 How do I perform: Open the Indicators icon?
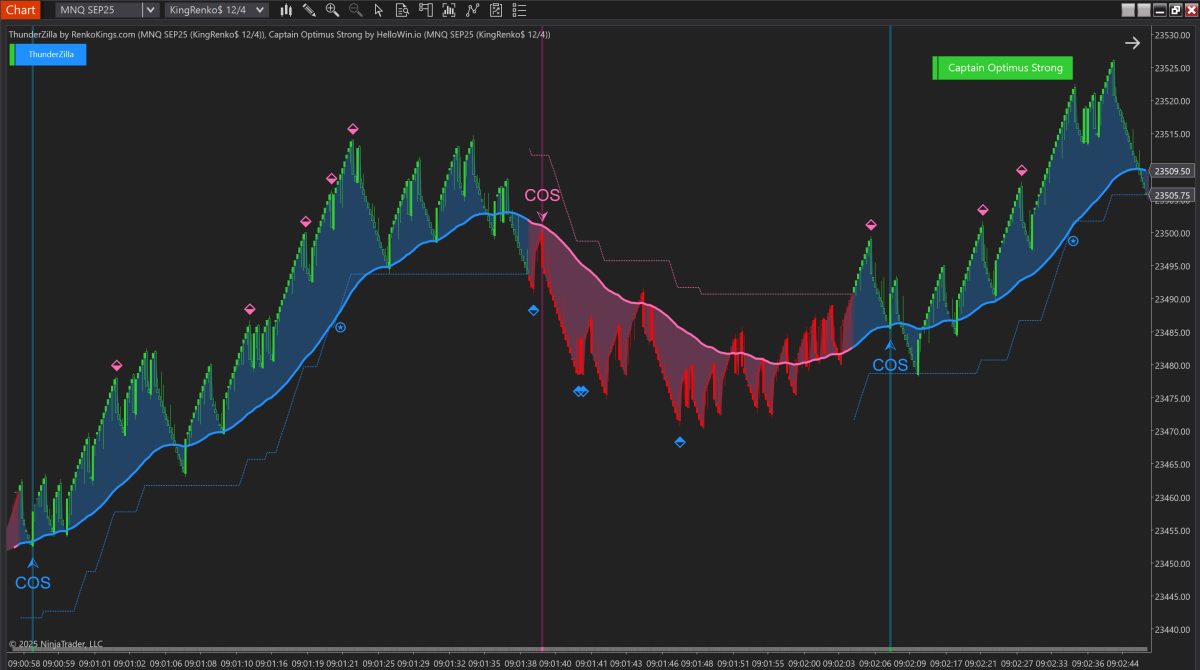click(471, 10)
